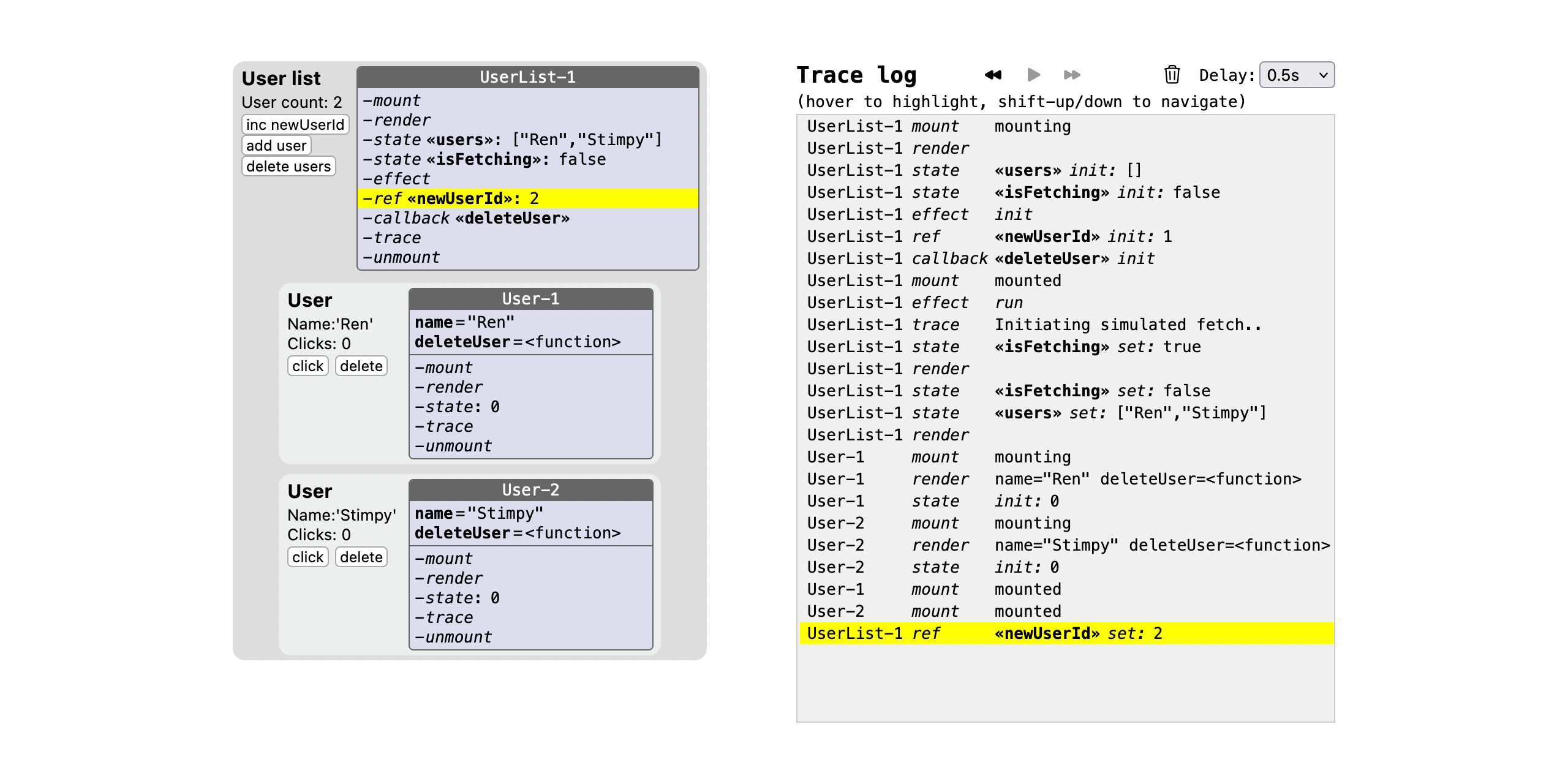Select the User-1 panel header
The width and height of the screenshot is (1568, 784).
tap(530, 299)
